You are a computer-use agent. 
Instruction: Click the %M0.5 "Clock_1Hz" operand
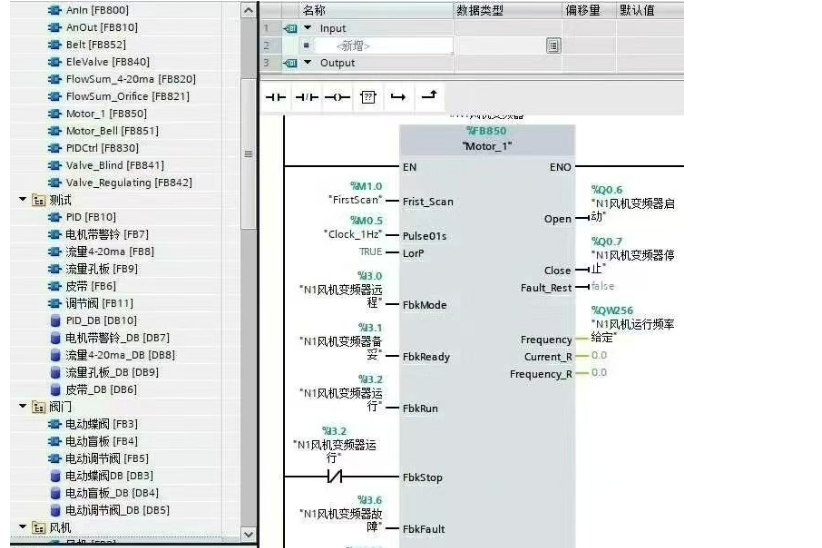[x=353, y=228]
